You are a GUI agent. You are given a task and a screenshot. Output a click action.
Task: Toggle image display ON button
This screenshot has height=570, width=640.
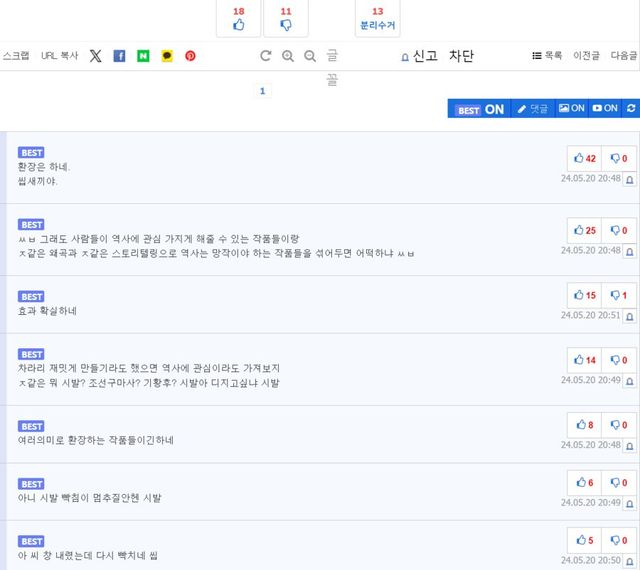[x=571, y=108]
